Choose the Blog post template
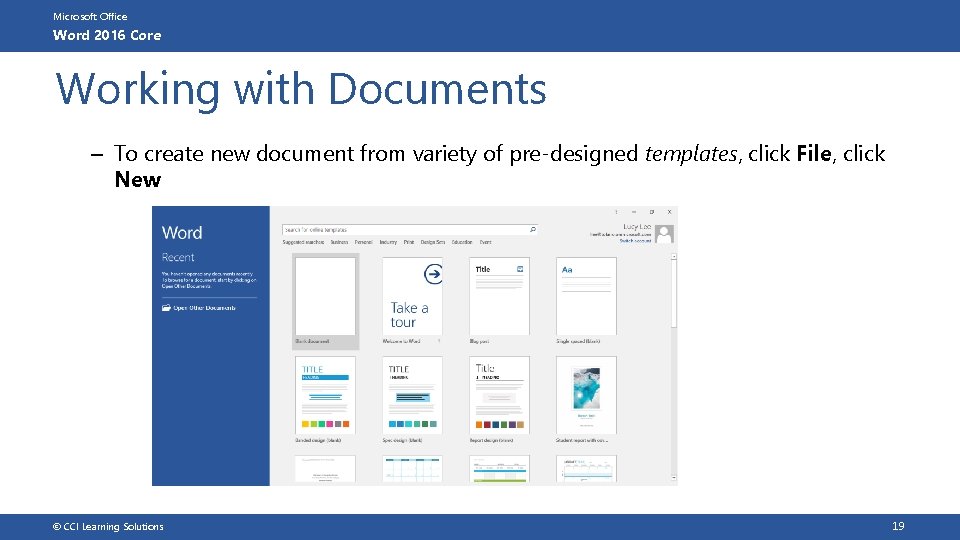Screen dimensions: 960x540 [x=499, y=296]
